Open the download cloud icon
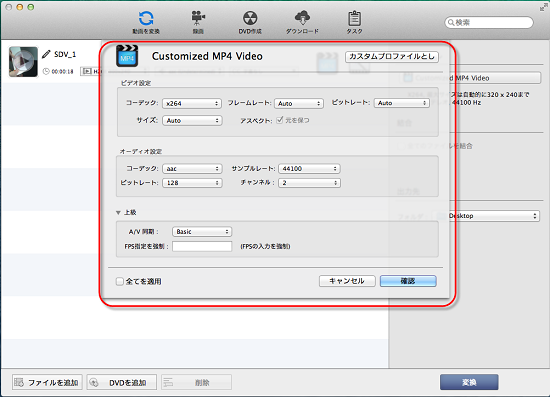 (x=302, y=18)
